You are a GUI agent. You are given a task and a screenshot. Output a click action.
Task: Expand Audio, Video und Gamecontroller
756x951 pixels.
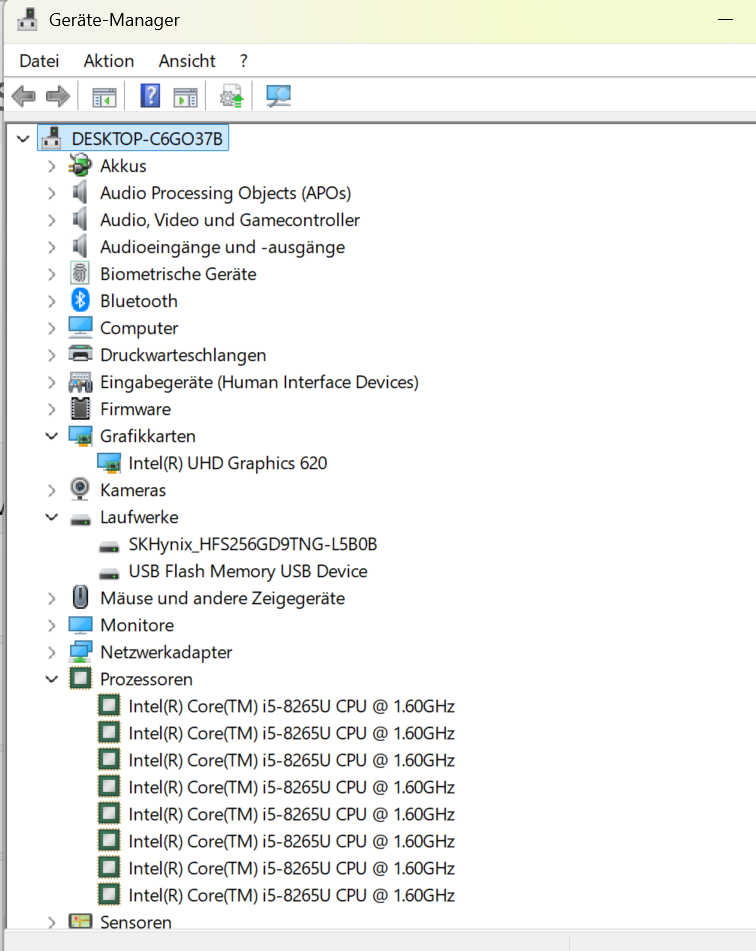[52, 220]
